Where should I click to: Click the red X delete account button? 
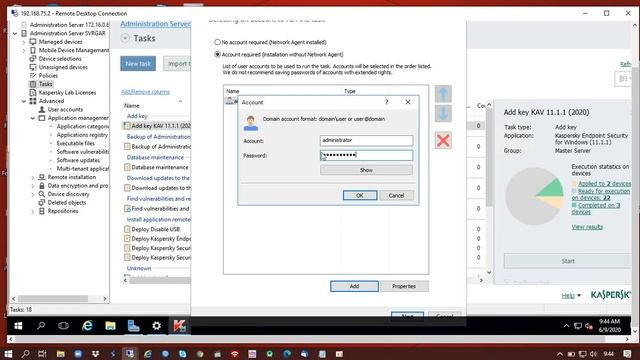click(443, 141)
